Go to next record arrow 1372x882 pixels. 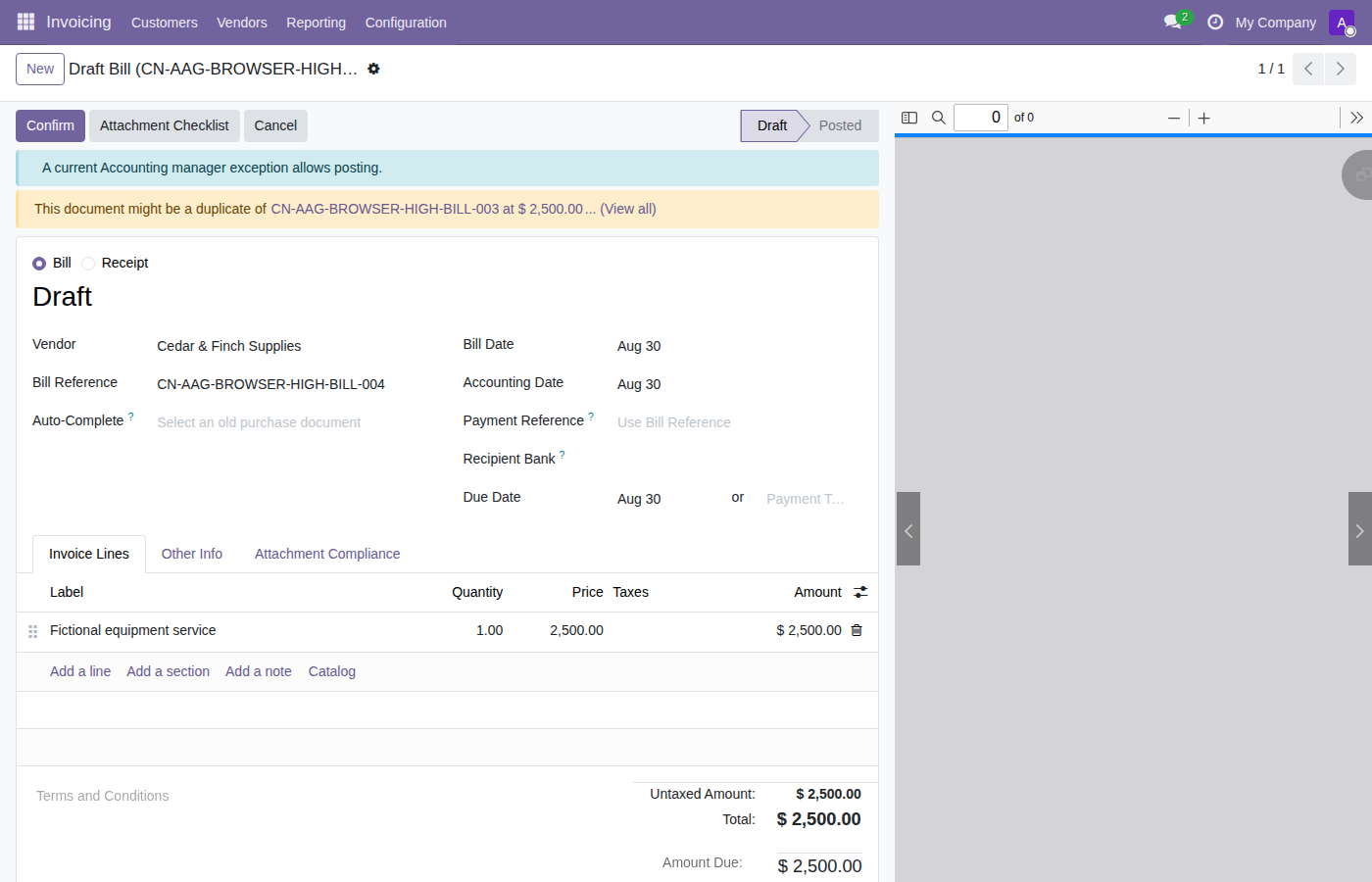1341,69
